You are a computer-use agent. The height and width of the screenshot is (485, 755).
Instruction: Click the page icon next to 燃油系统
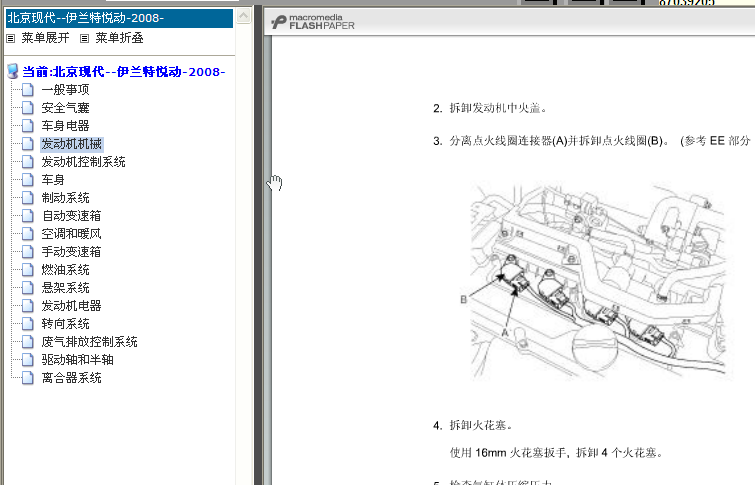[28, 270]
